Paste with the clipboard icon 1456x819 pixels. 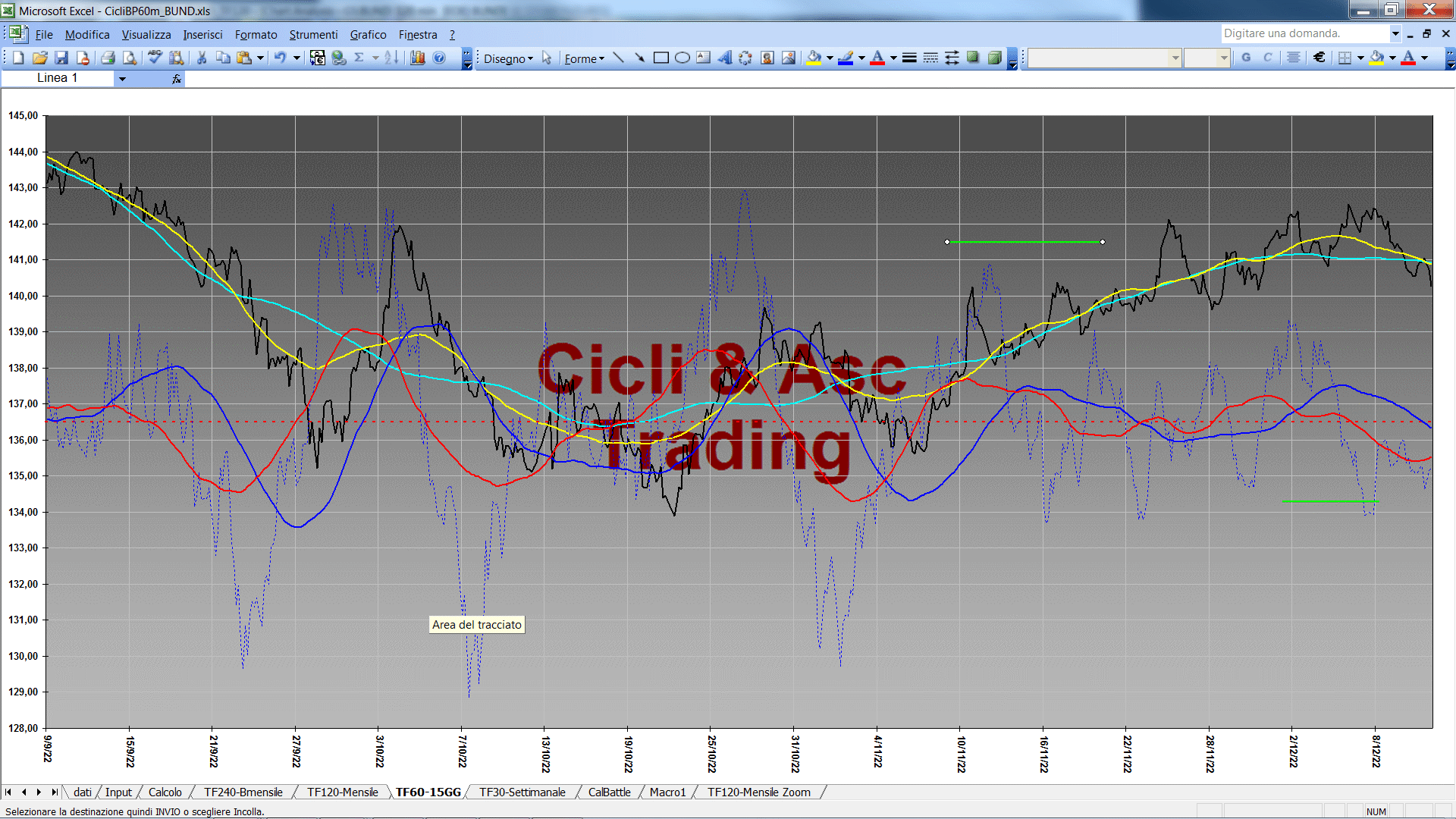(244, 58)
